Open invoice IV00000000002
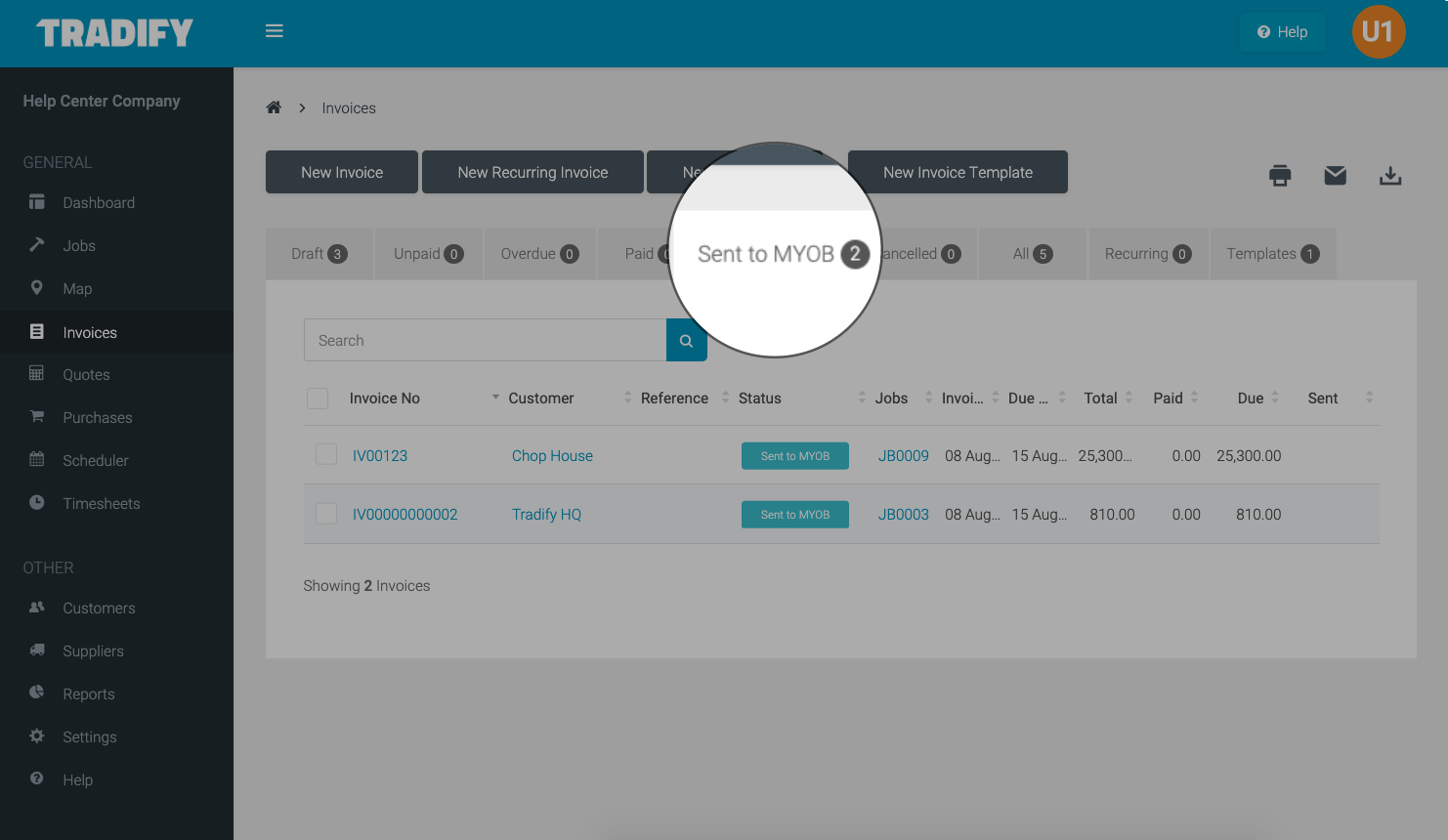 point(405,515)
